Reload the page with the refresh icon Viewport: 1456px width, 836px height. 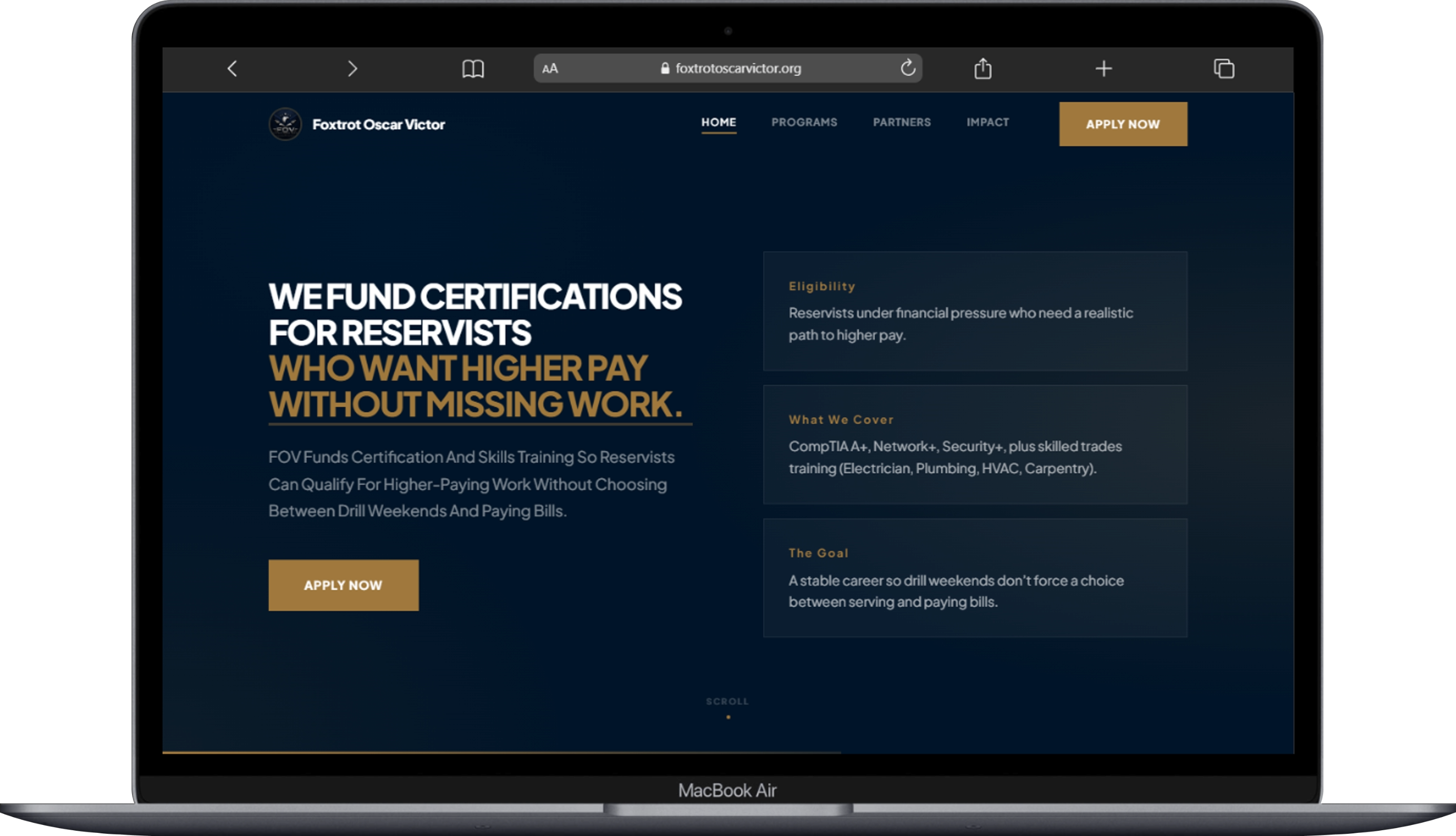[x=907, y=68]
